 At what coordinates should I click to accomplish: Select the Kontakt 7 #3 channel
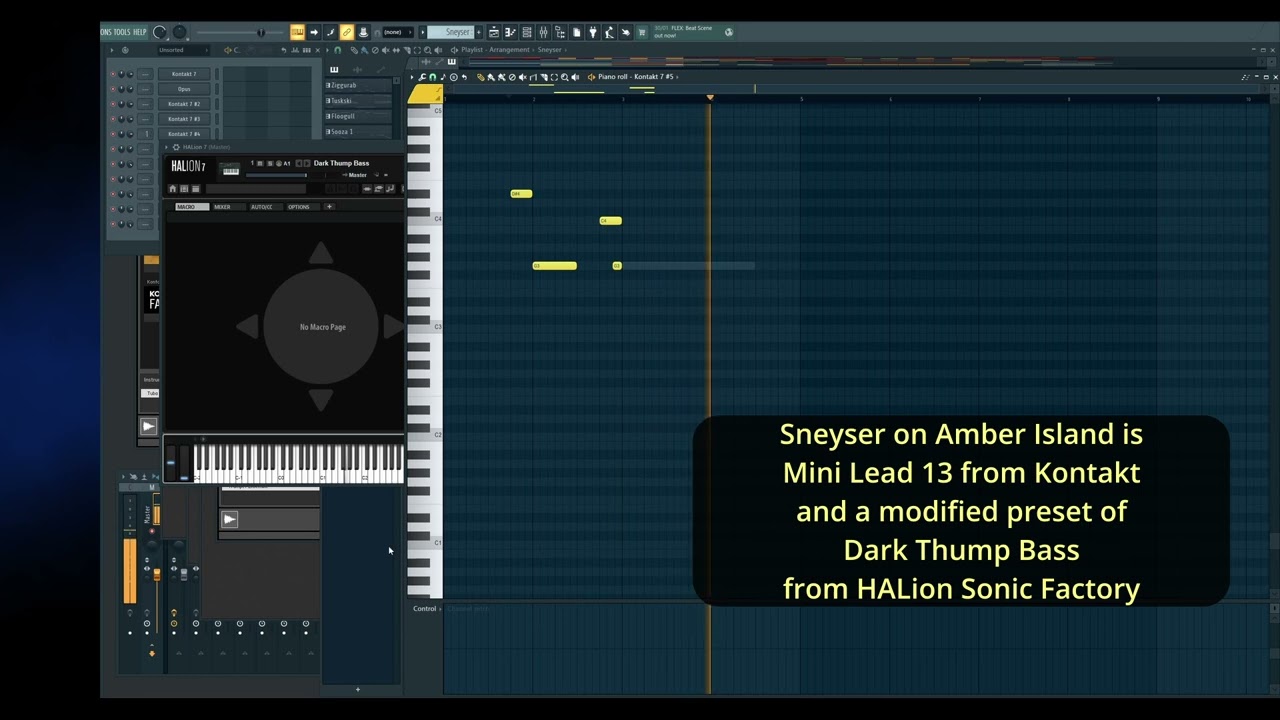184,119
